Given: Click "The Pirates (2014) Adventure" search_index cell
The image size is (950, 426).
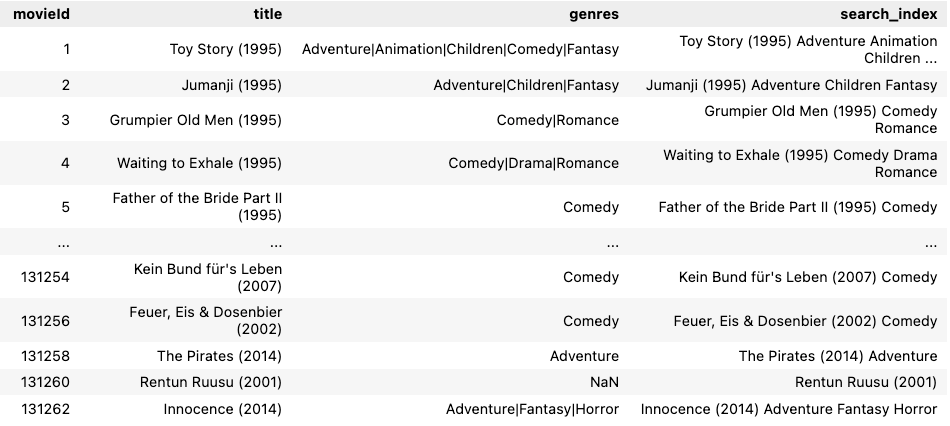Looking at the screenshot, I should tap(838, 356).
